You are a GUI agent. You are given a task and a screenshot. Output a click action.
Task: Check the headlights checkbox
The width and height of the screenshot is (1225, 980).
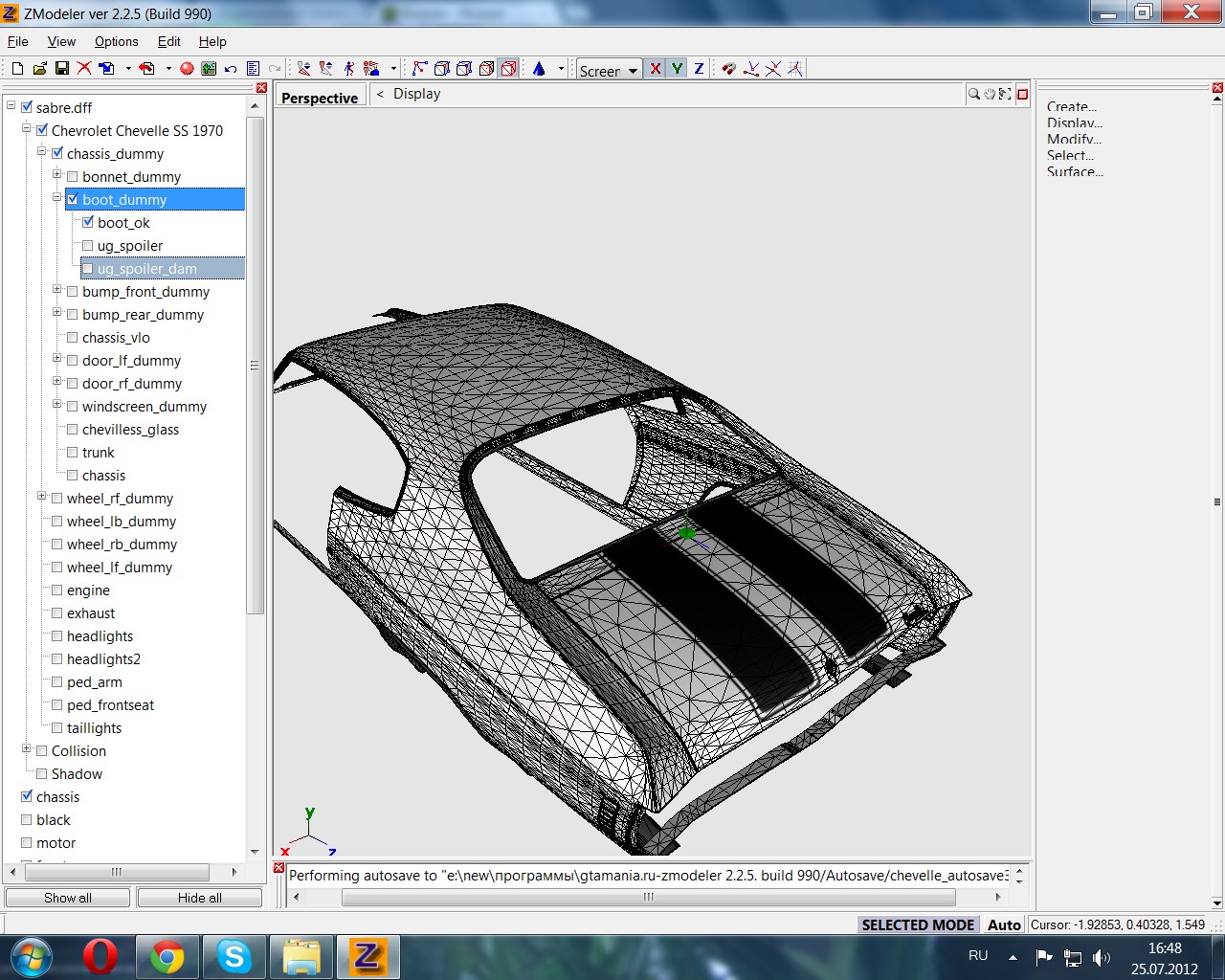click(x=57, y=635)
